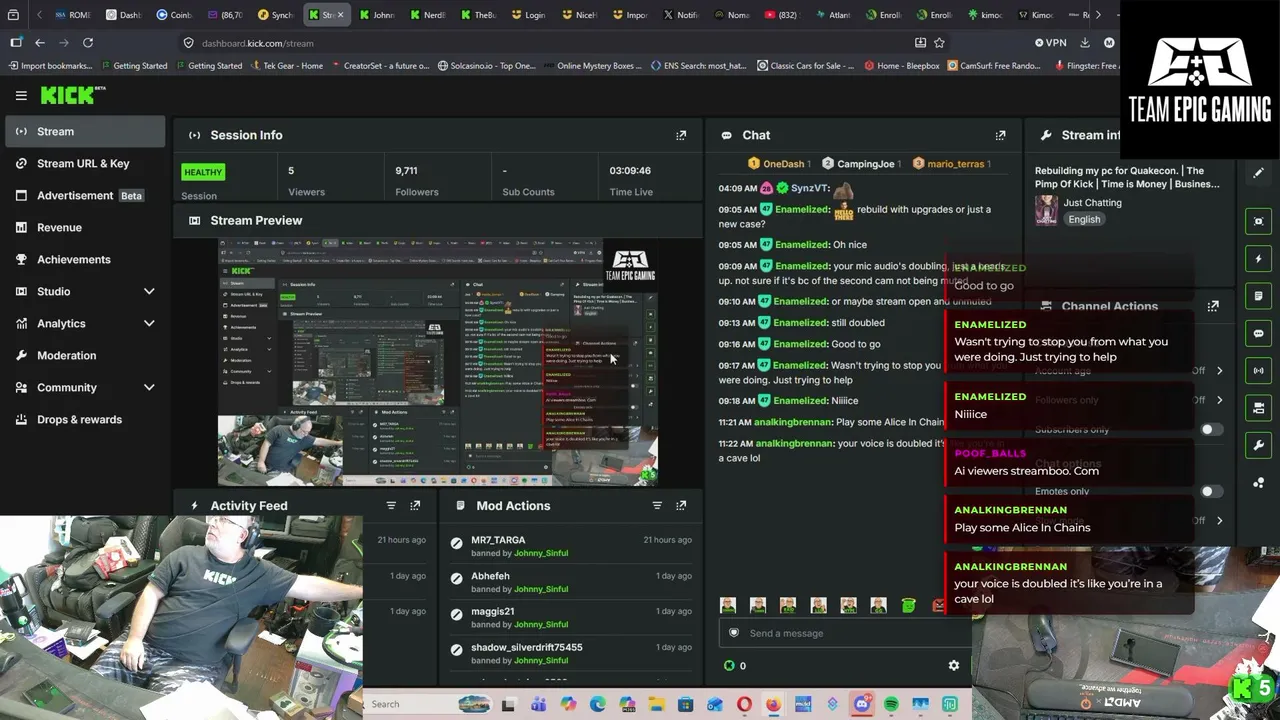The height and width of the screenshot is (720, 1280).
Task: Click analkingbrennan's username in 11:21 AM message
Action: pos(792,422)
